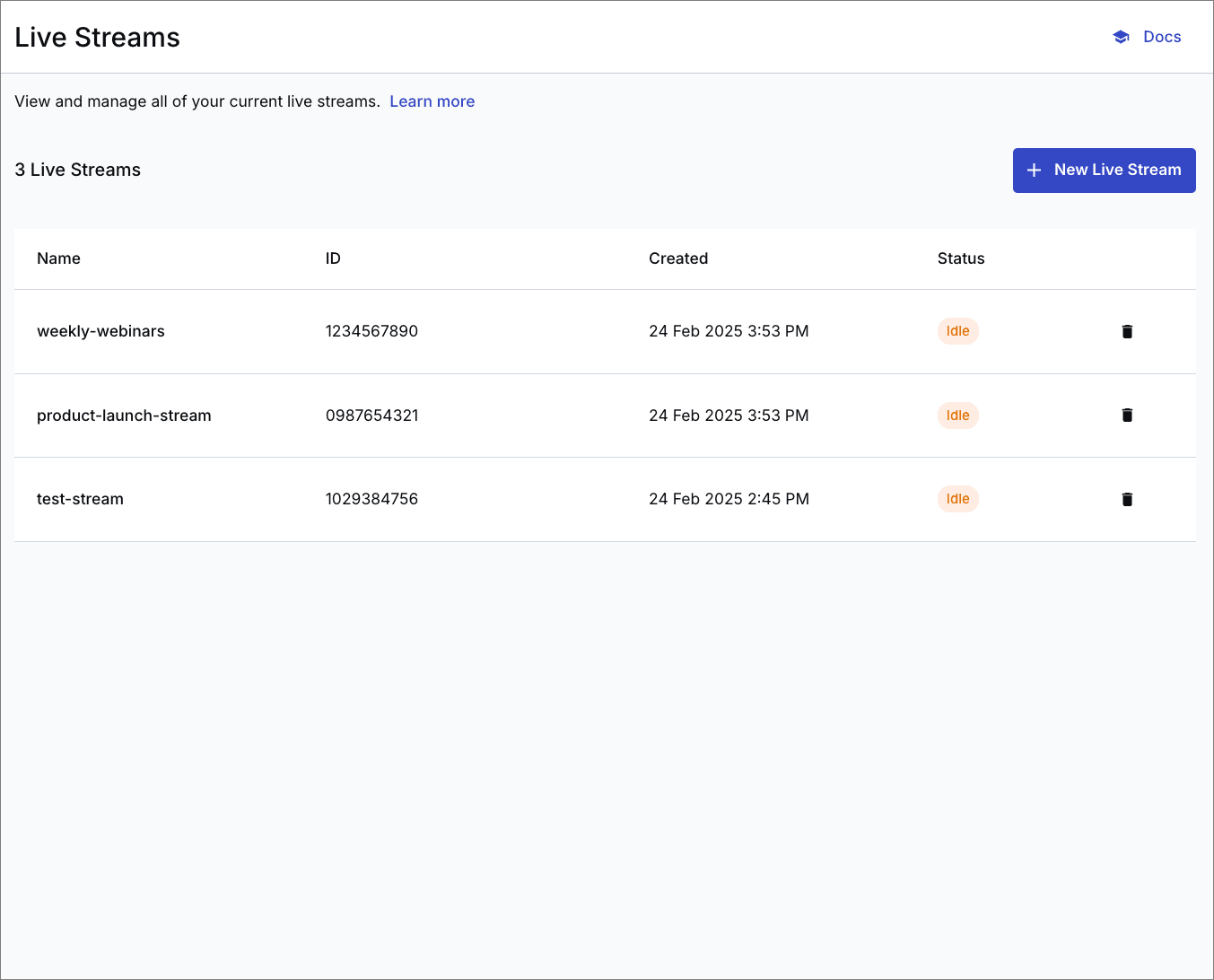Click the Idle badge for product-launch-stream
This screenshot has height=980, width=1214.
click(x=957, y=416)
